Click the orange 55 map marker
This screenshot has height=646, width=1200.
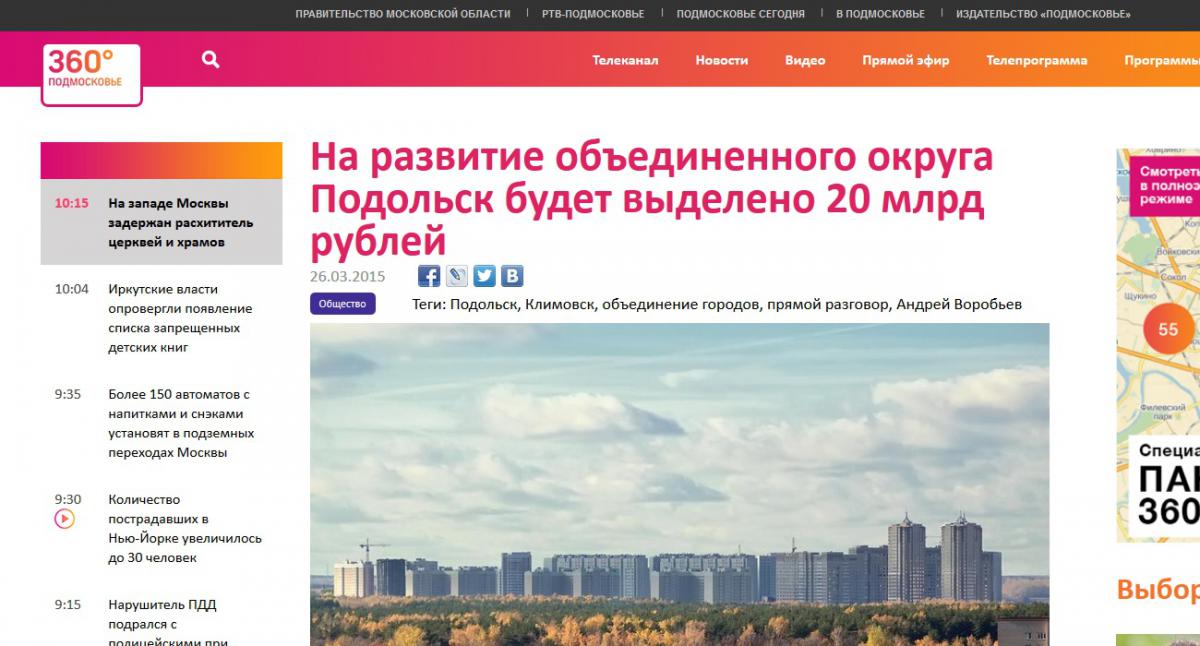tap(1167, 329)
